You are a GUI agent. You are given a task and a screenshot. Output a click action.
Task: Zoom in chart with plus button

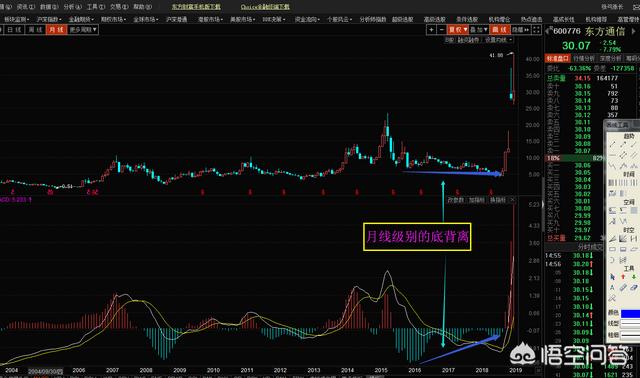[431, 29]
